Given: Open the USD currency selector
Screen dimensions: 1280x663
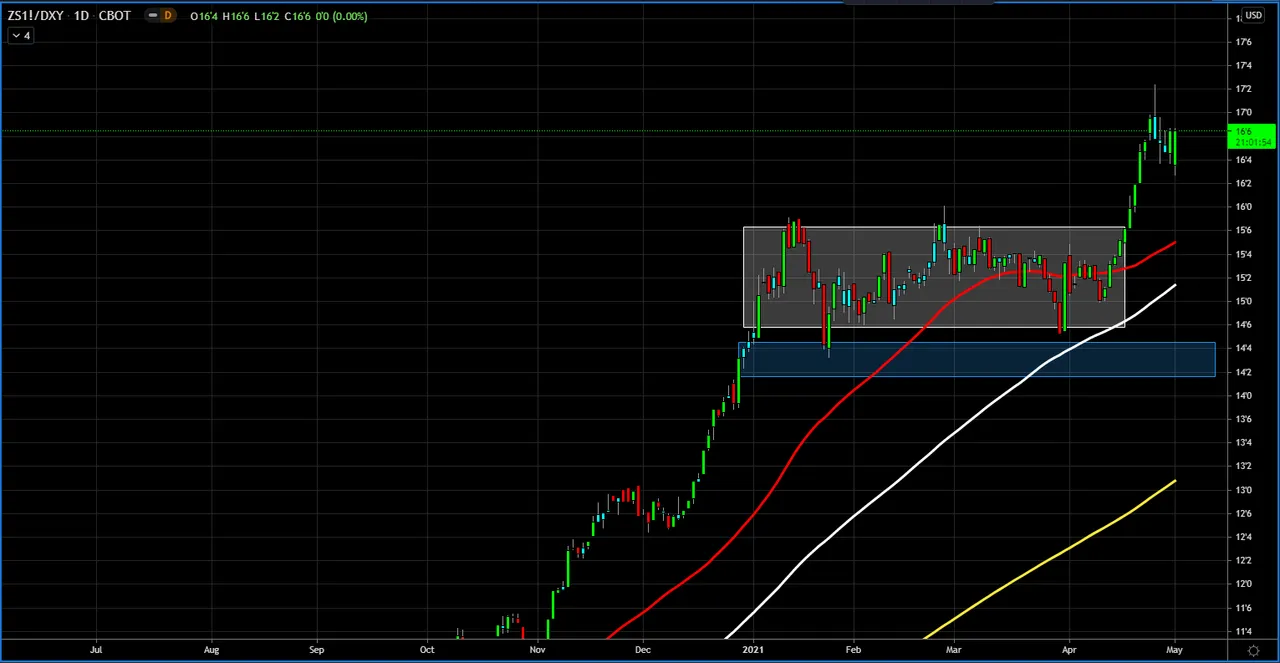Looking at the screenshot, I should coord(1253,16).
